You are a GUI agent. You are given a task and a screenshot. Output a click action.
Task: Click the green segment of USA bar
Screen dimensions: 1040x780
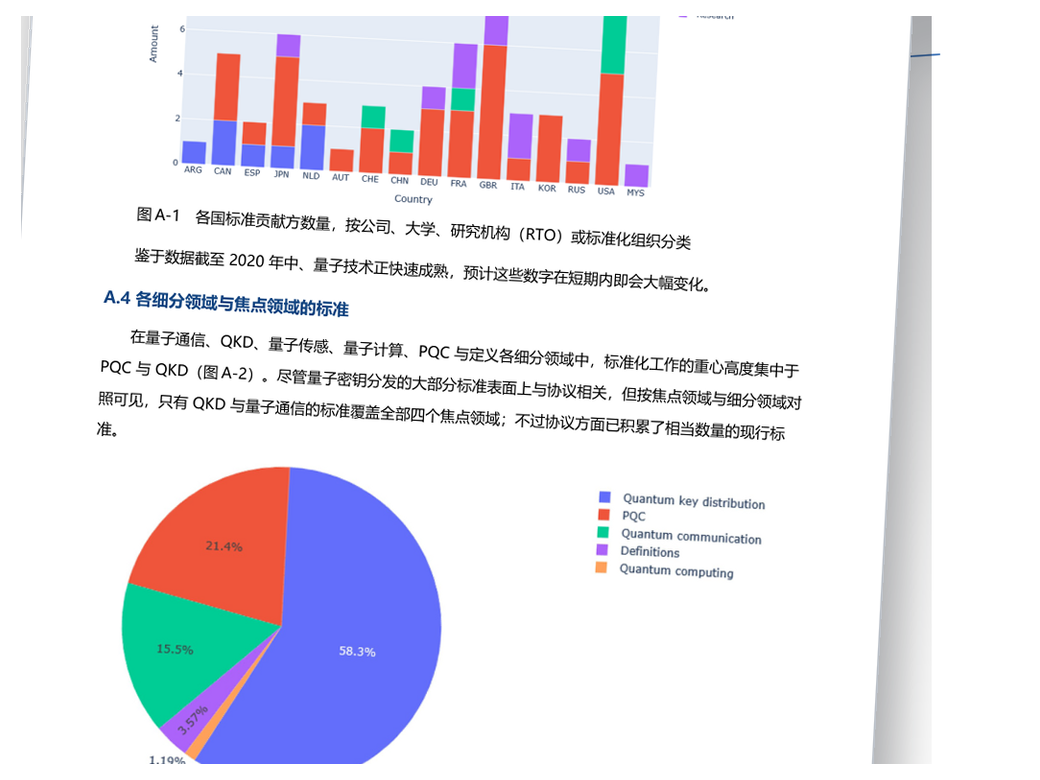click(x=614, y=45)
